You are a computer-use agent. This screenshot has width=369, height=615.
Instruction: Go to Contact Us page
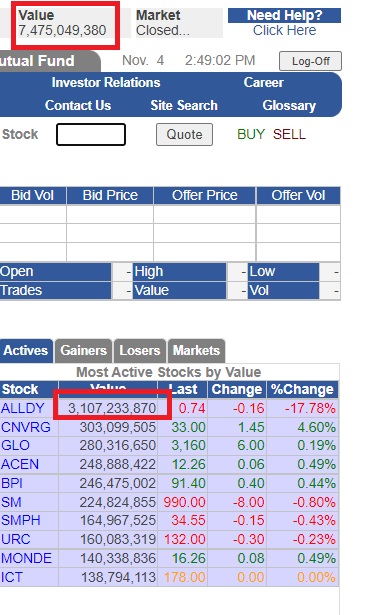(78, 106)
